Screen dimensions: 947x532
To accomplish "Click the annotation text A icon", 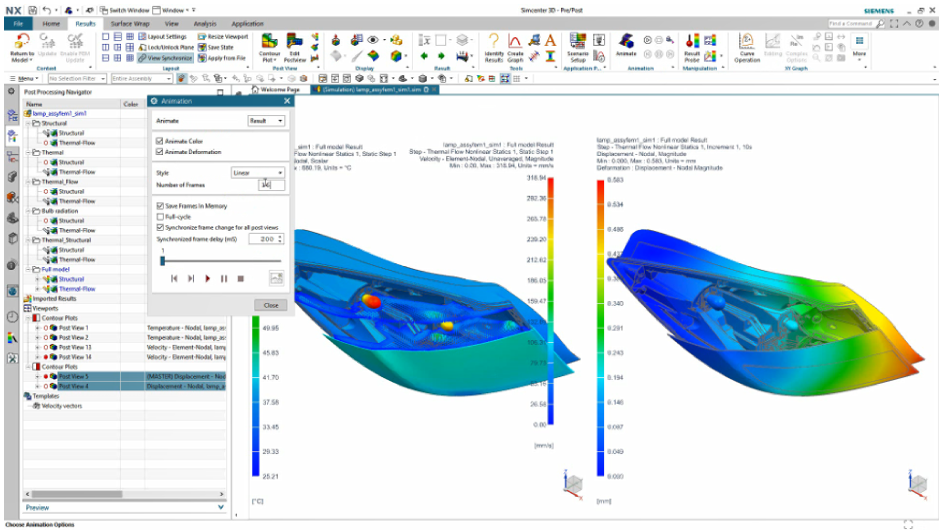I will pos(550,40).
